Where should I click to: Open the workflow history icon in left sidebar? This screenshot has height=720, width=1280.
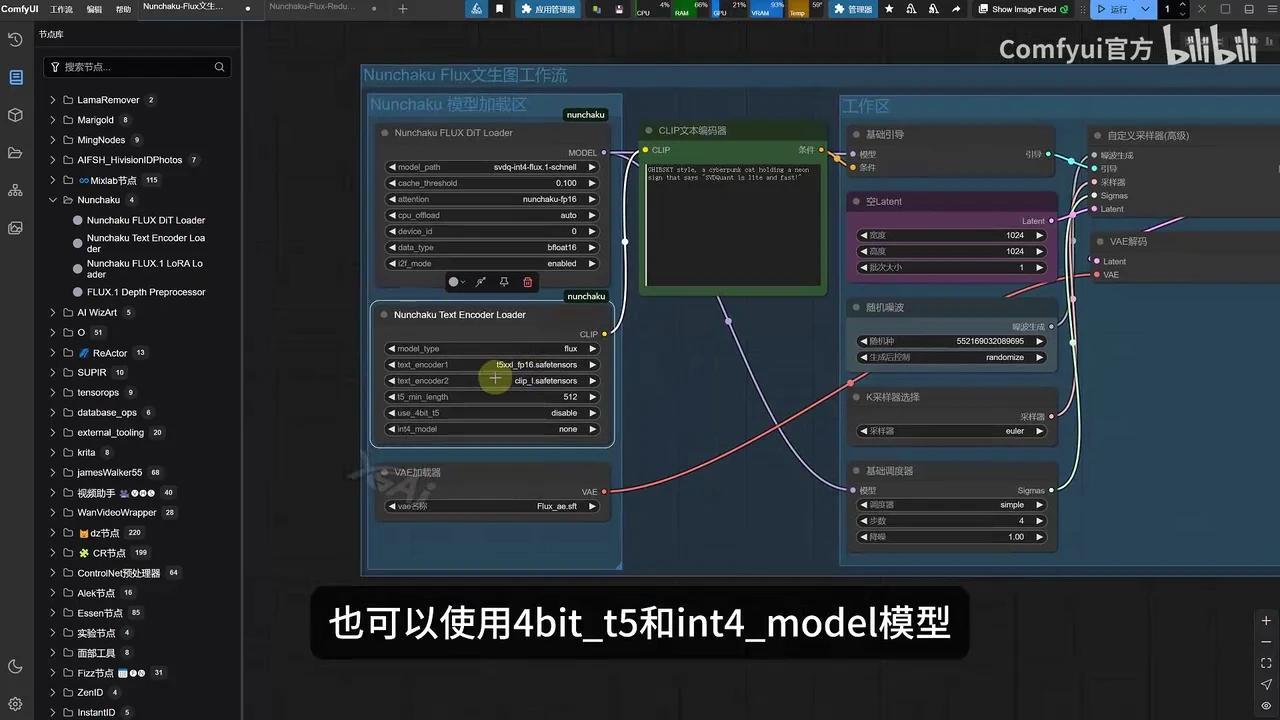[x=14, y=40]
